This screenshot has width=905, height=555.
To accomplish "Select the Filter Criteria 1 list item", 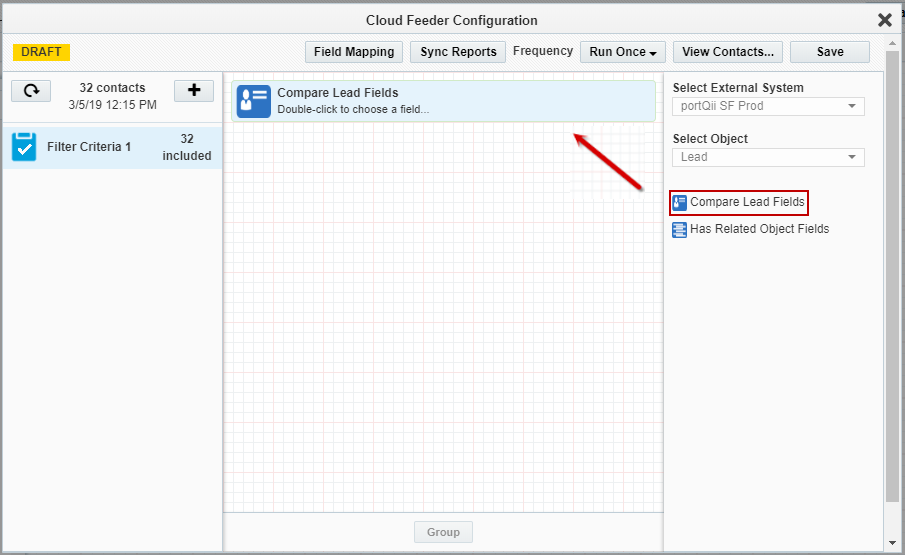I will click(112, 147).
